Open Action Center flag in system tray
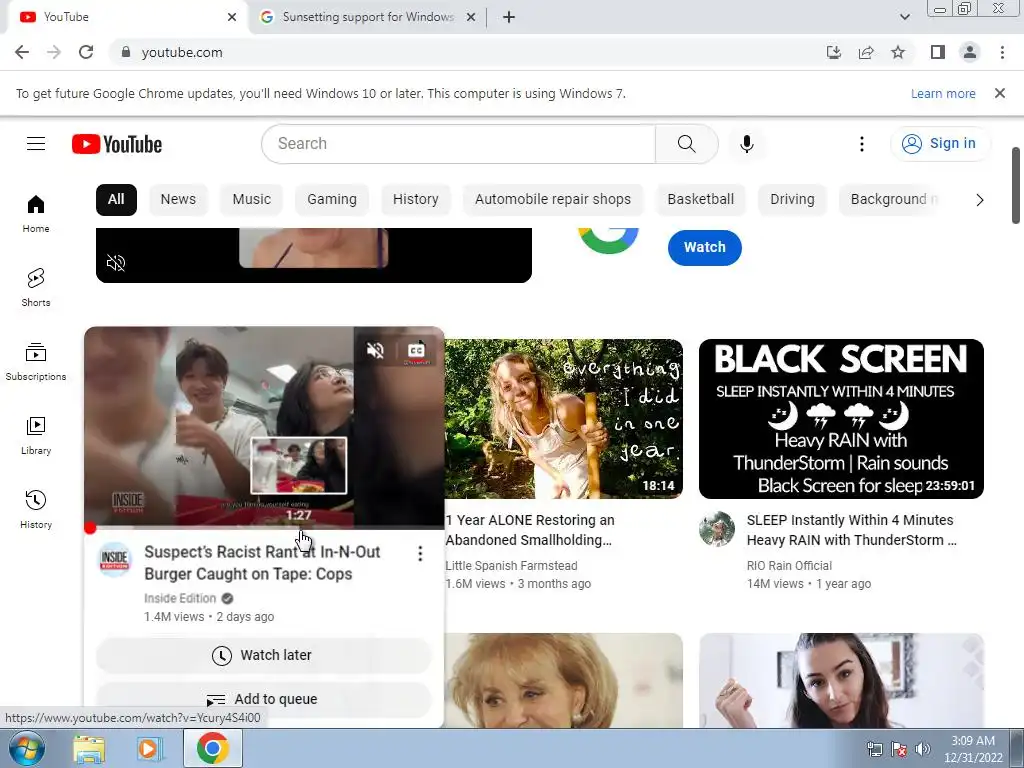 point(899,749)
